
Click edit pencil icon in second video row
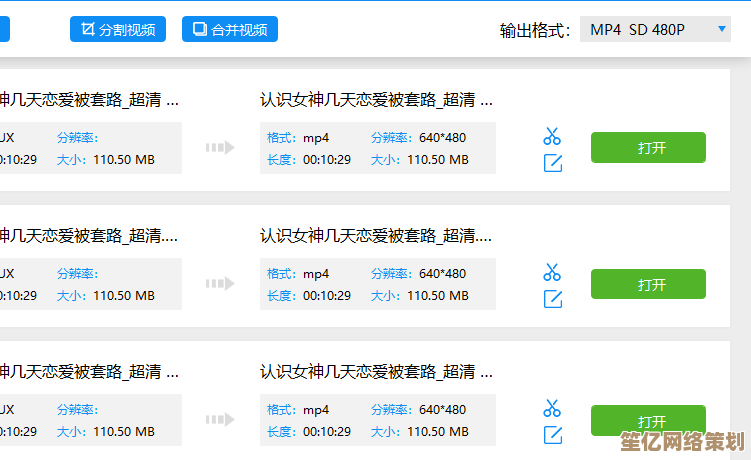coord(552,299)
